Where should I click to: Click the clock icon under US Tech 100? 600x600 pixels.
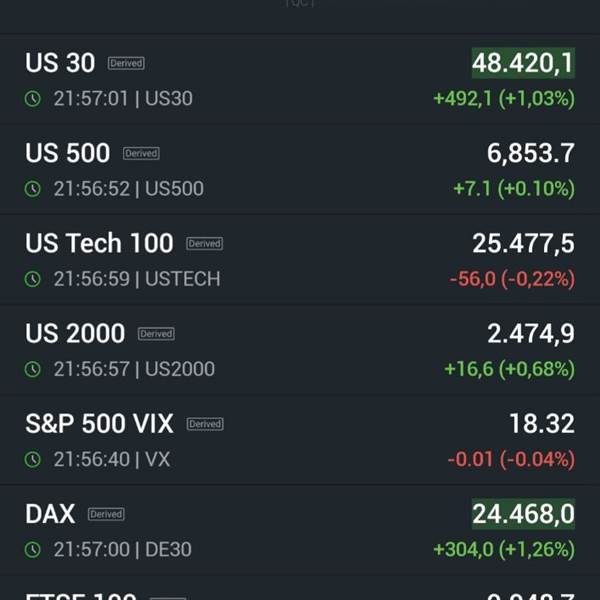click(33, 279)
